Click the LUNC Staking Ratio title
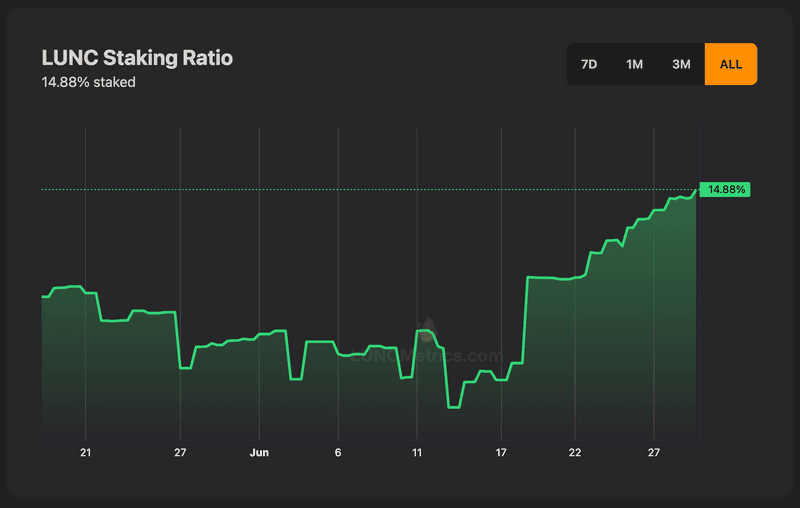Screen dimensions: 800x508 pos(137,58)
